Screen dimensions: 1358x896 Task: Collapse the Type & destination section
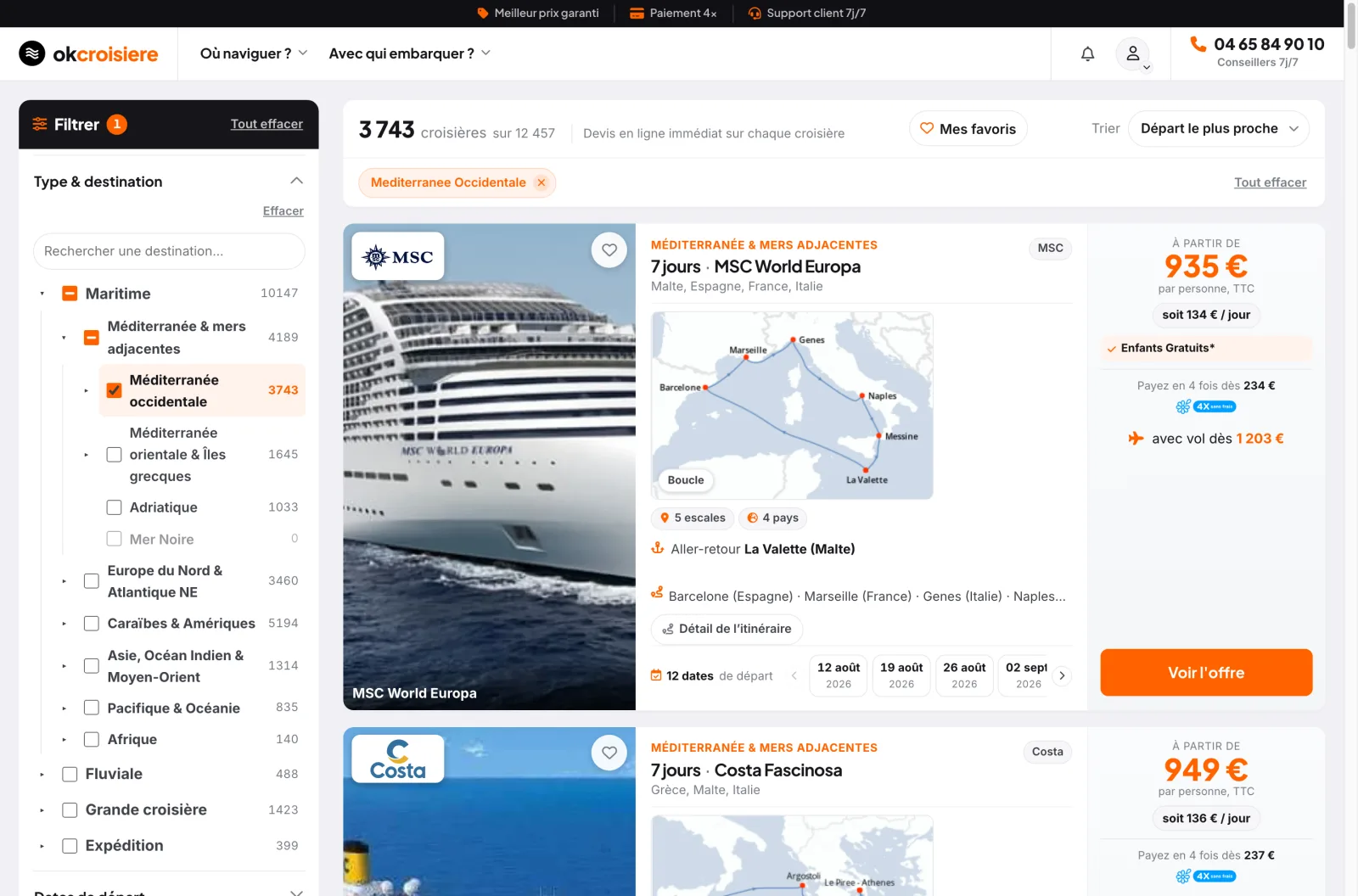click(296, 181)
